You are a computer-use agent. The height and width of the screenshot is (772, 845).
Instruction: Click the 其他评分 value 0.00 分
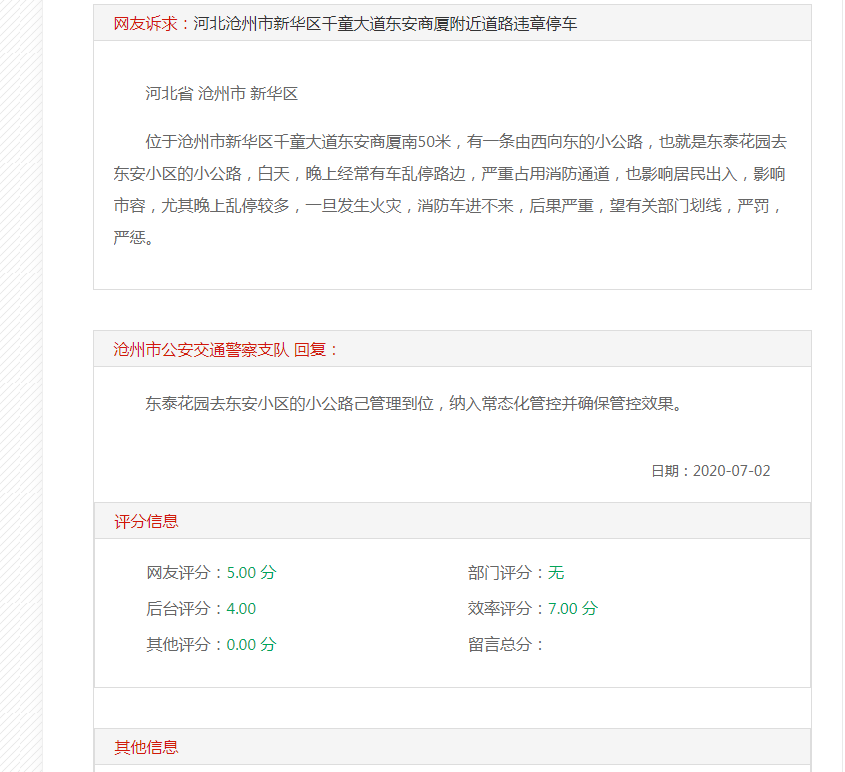[x=251, y=645]
